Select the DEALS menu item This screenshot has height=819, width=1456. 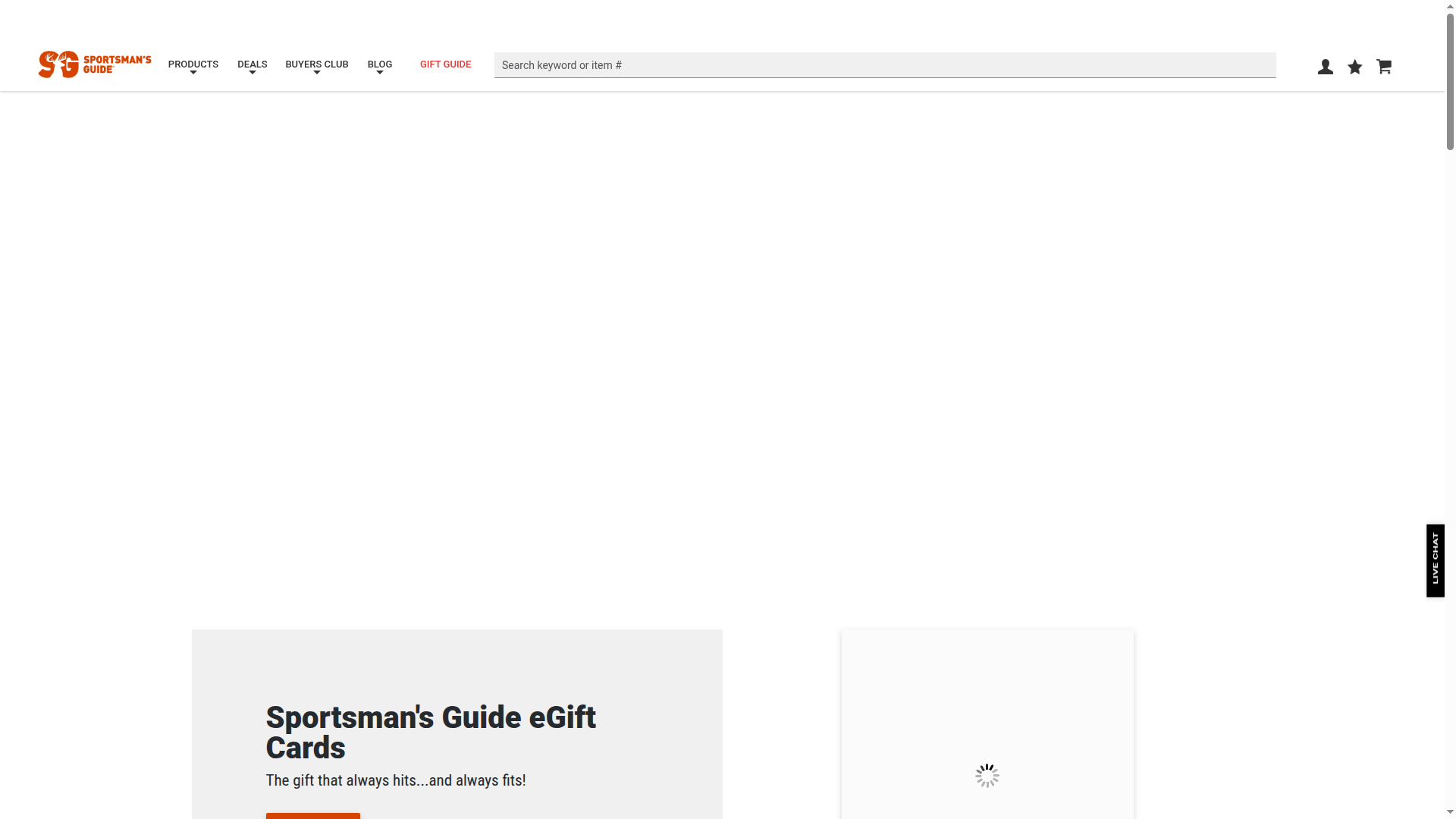[x=252, y=64]
